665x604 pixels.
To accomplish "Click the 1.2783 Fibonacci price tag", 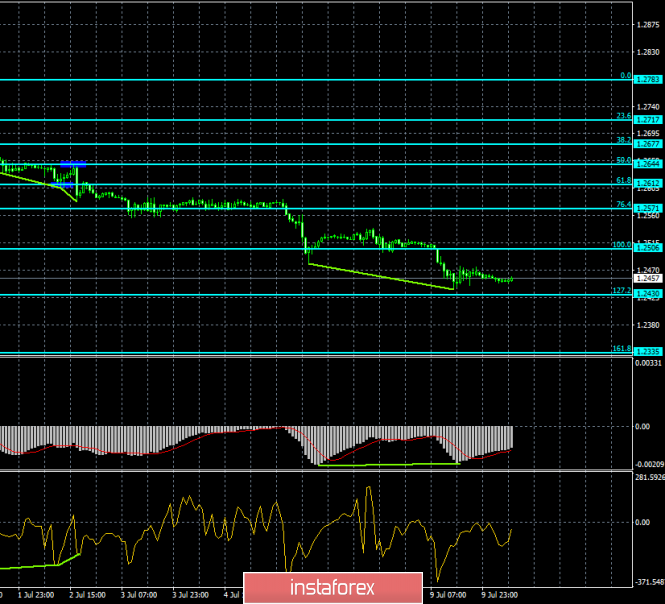I will pos(649,78).
